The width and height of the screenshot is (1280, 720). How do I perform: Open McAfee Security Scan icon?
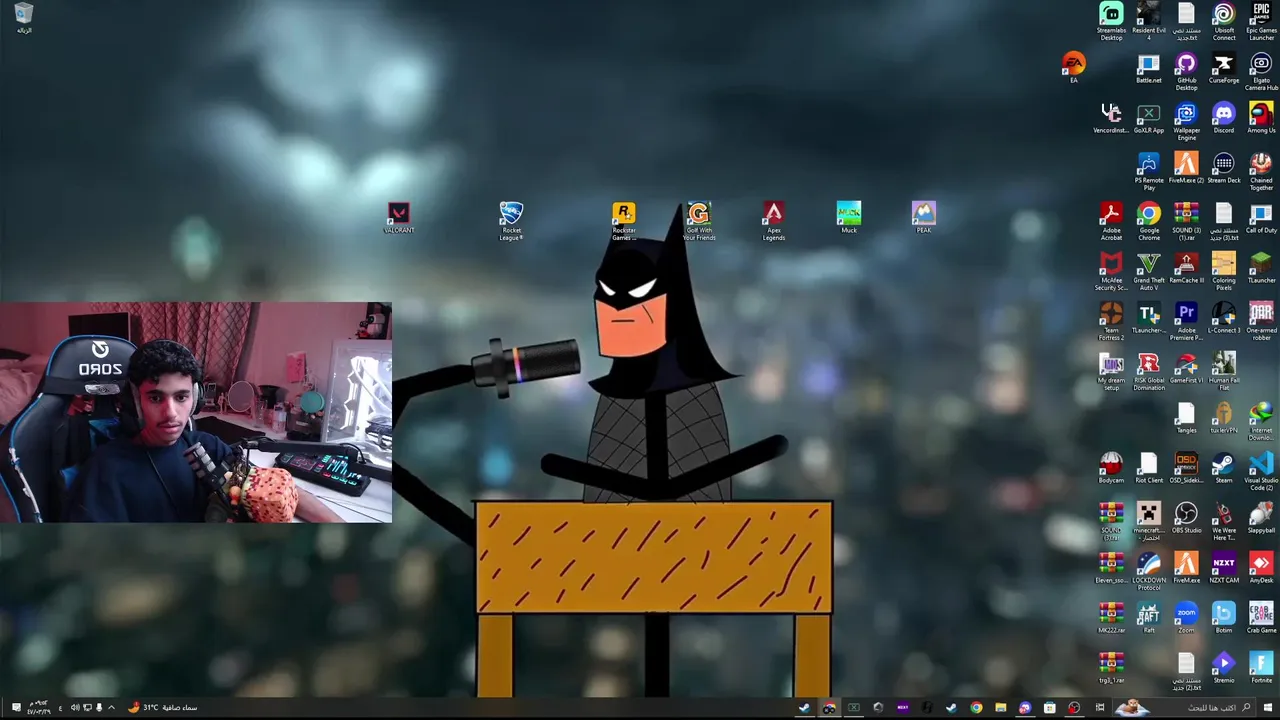1111,271
